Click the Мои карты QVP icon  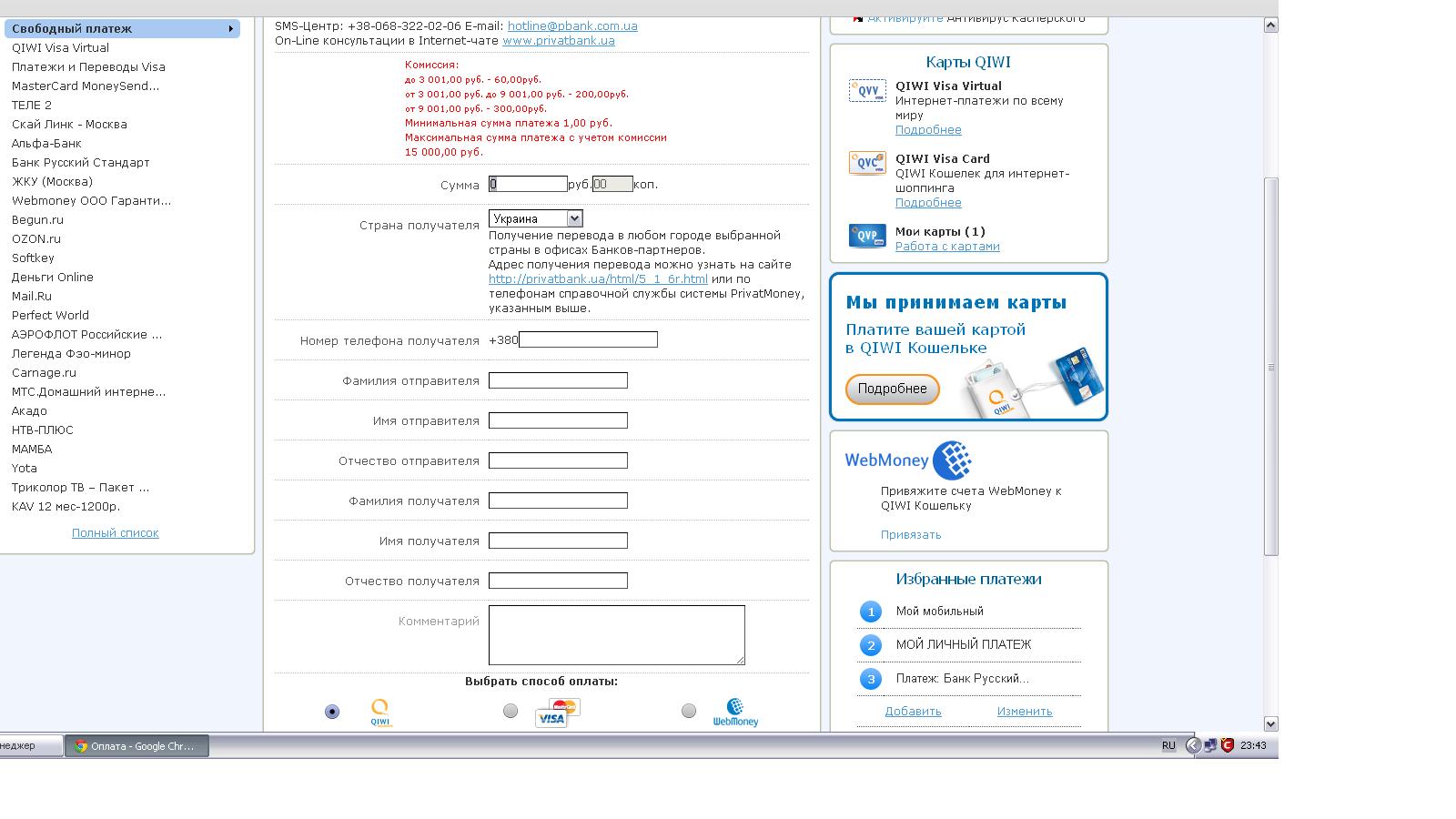click(x=867, y=236)
